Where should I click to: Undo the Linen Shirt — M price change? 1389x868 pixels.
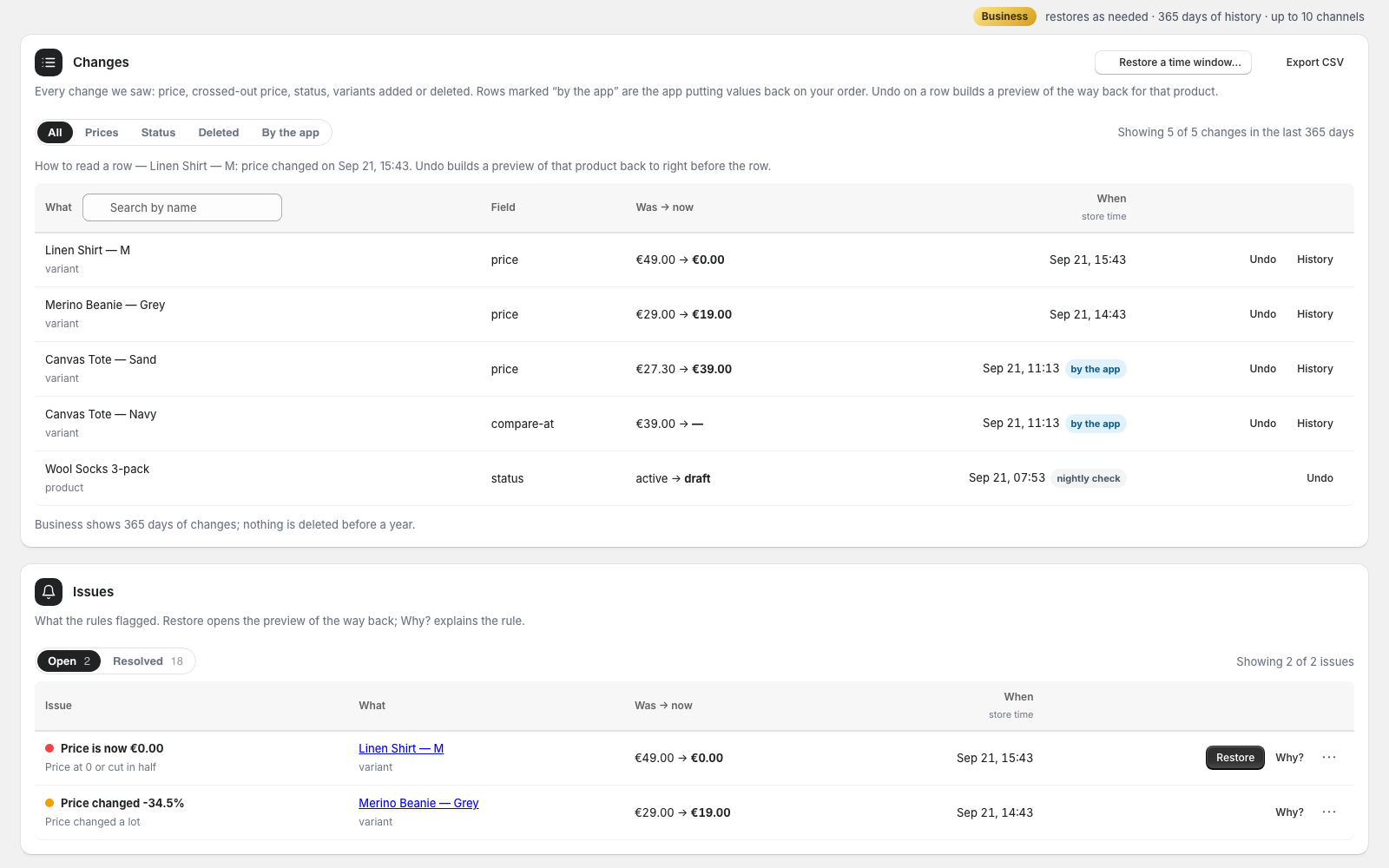[1263, 260]
